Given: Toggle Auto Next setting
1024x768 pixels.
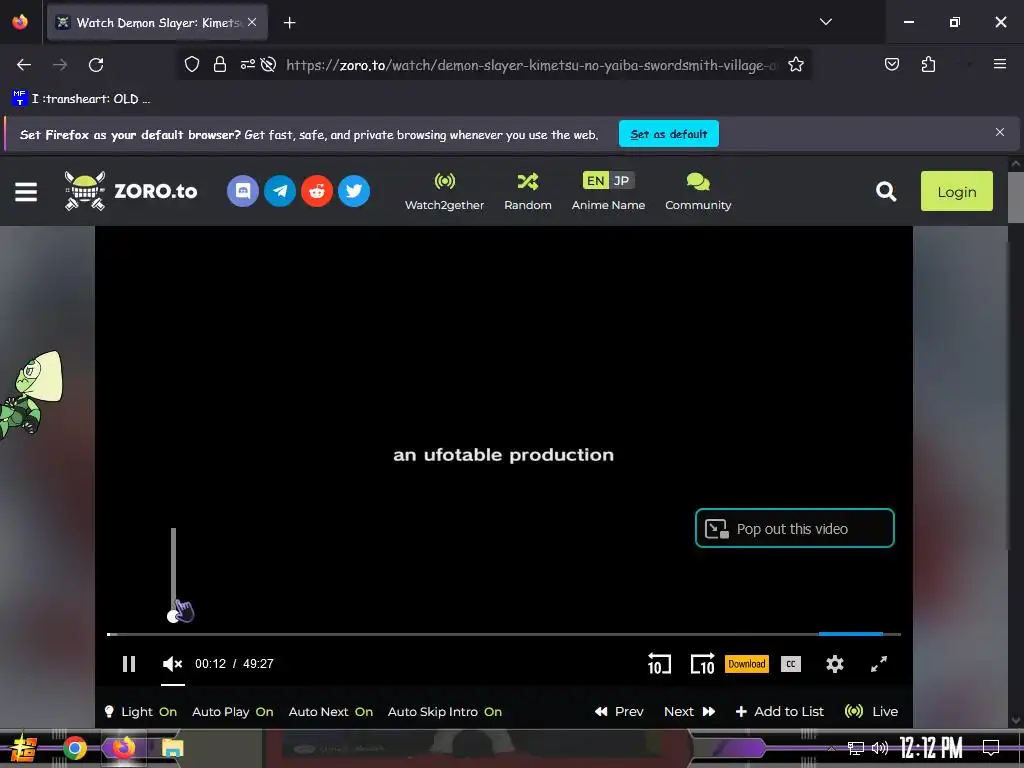Looking at the screenshot, I should [x=330, y=712].
